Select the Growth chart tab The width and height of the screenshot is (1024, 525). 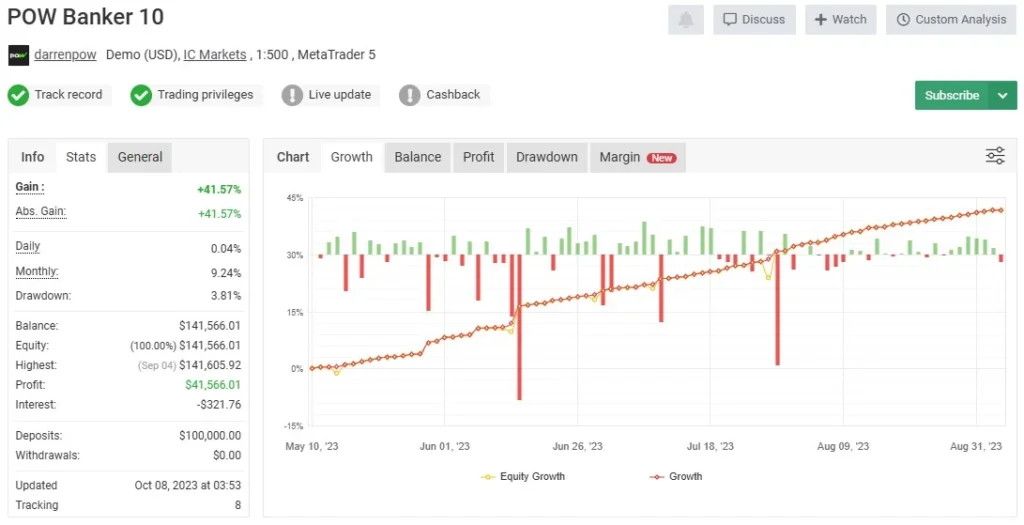coord(351,157)
